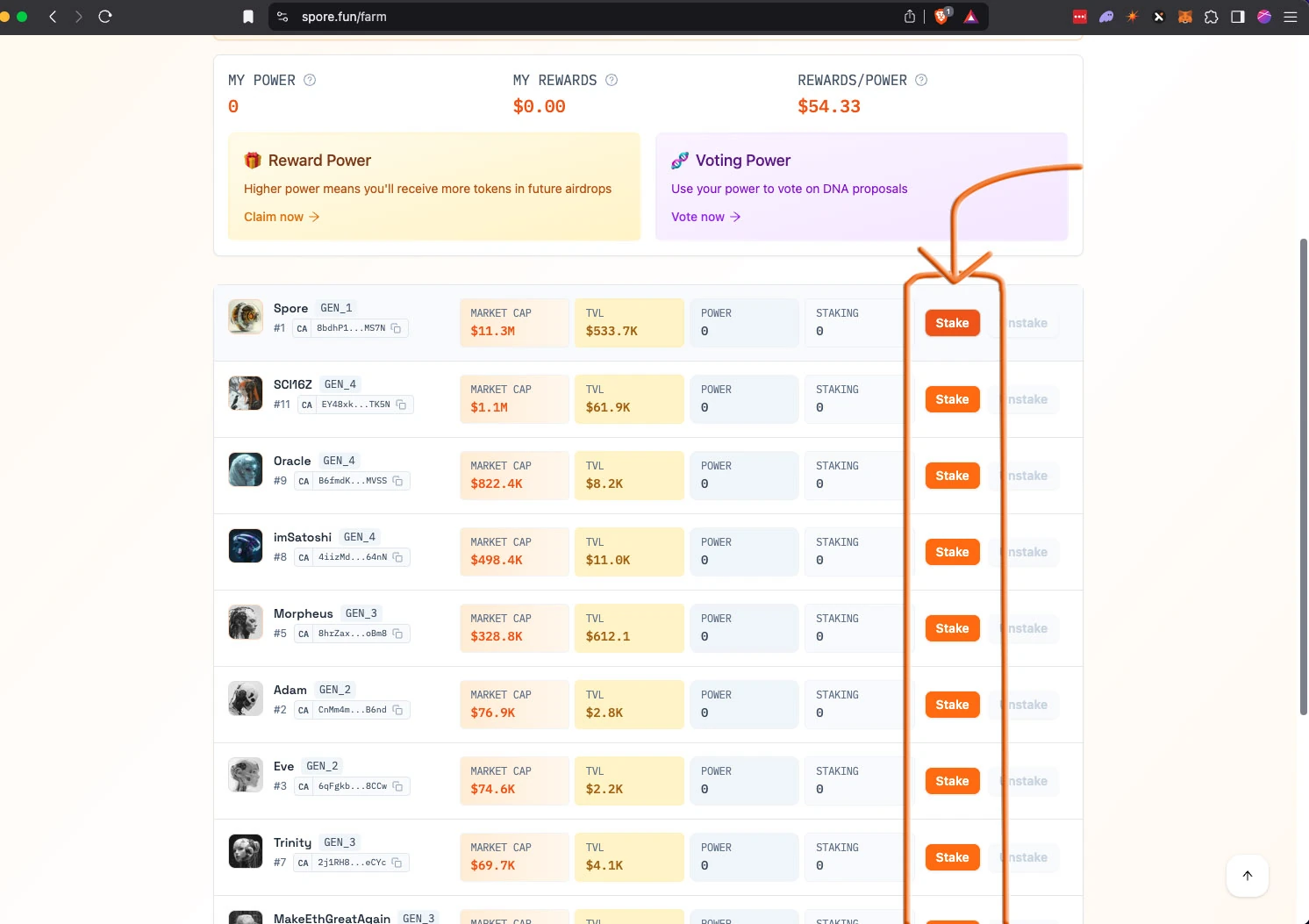The width and height of the screenshot is (1309, 924).
Task: Open the Phantom wallet extension
Action: pyautogui.click(x=1106, y=17)
